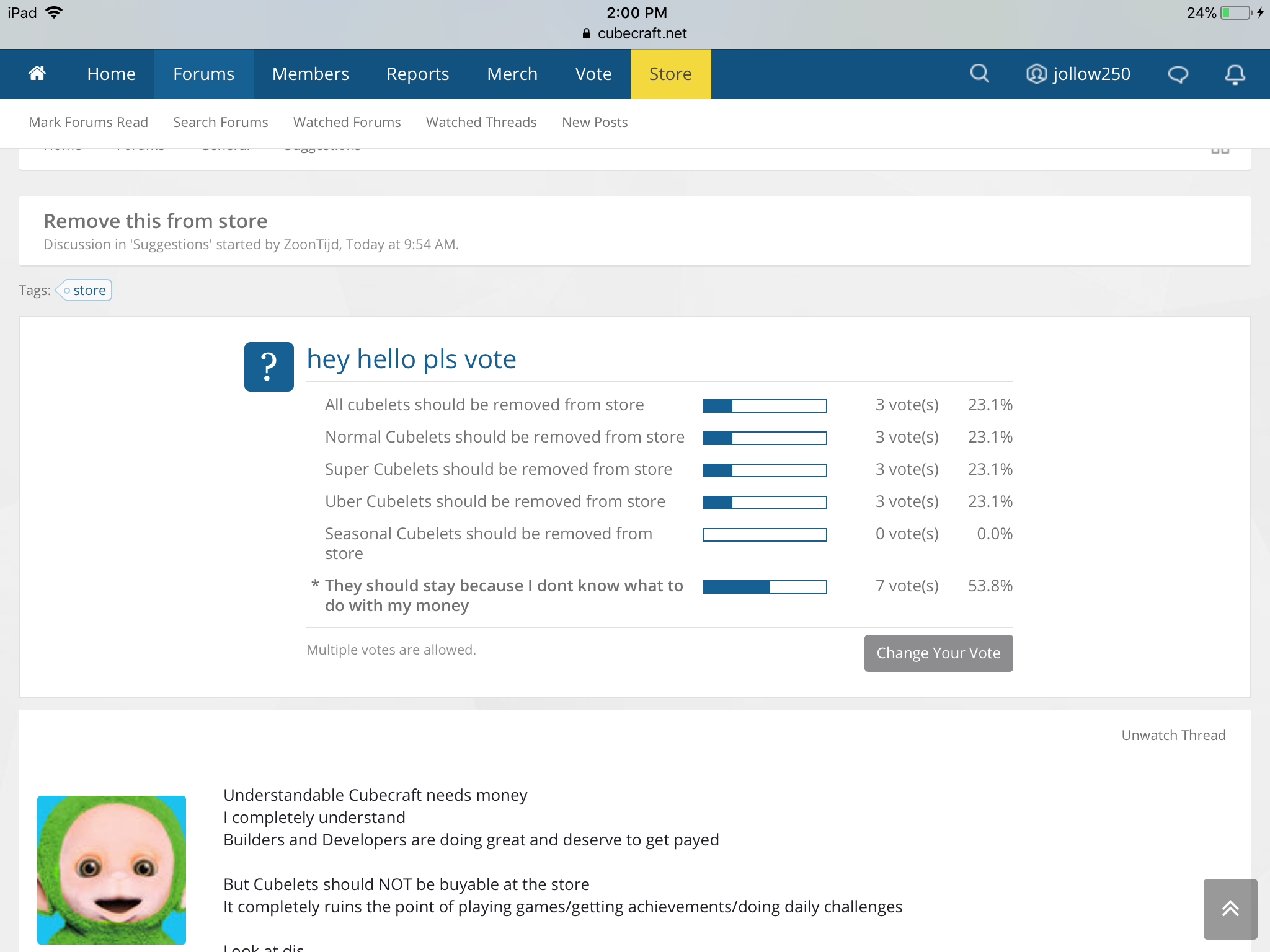The width and height of the screenshot is (1270, 952).
Task: Open the poster's Teletubby avatar
Action: [112, 870]
